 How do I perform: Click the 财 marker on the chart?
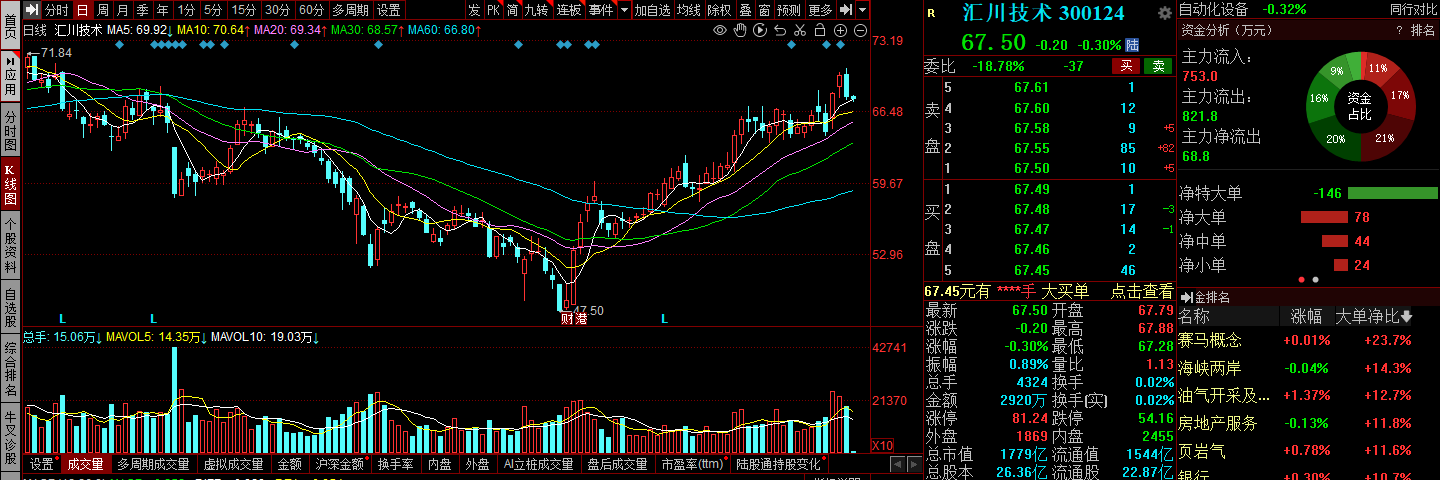[x=566, y=319]
